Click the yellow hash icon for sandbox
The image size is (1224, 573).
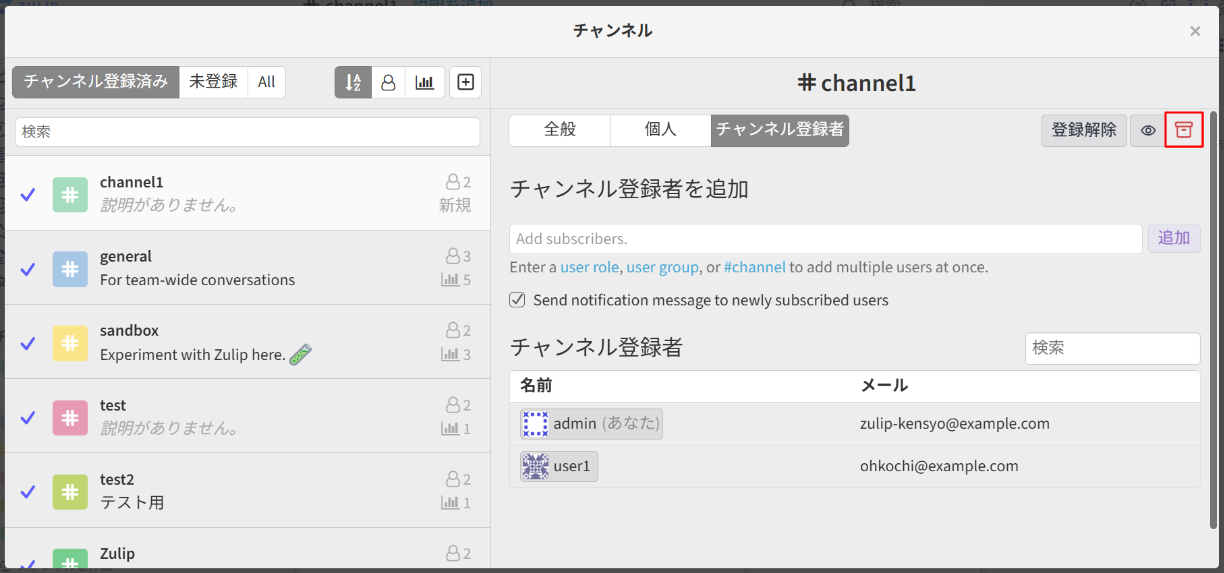(69, 342)
